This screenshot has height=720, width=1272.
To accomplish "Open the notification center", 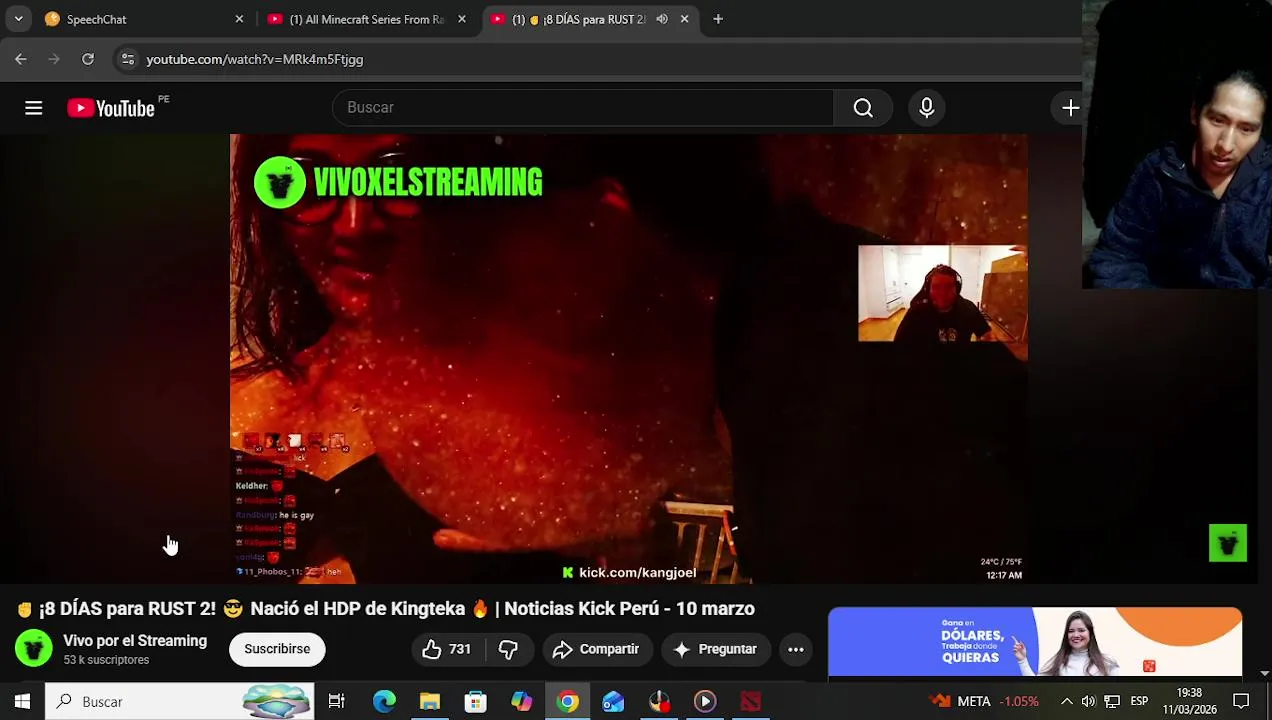I will point(1241,701).
